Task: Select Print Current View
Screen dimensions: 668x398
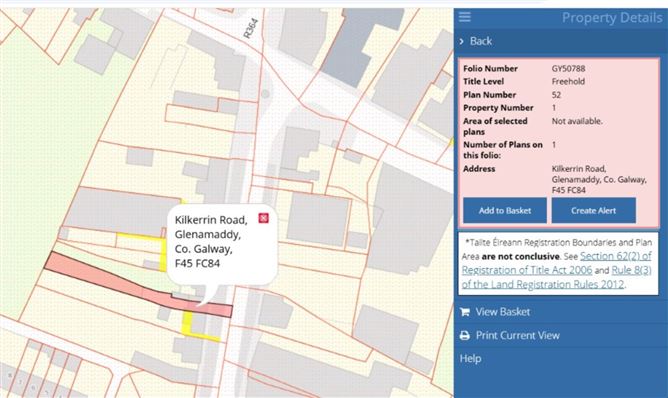Action: 518,335
